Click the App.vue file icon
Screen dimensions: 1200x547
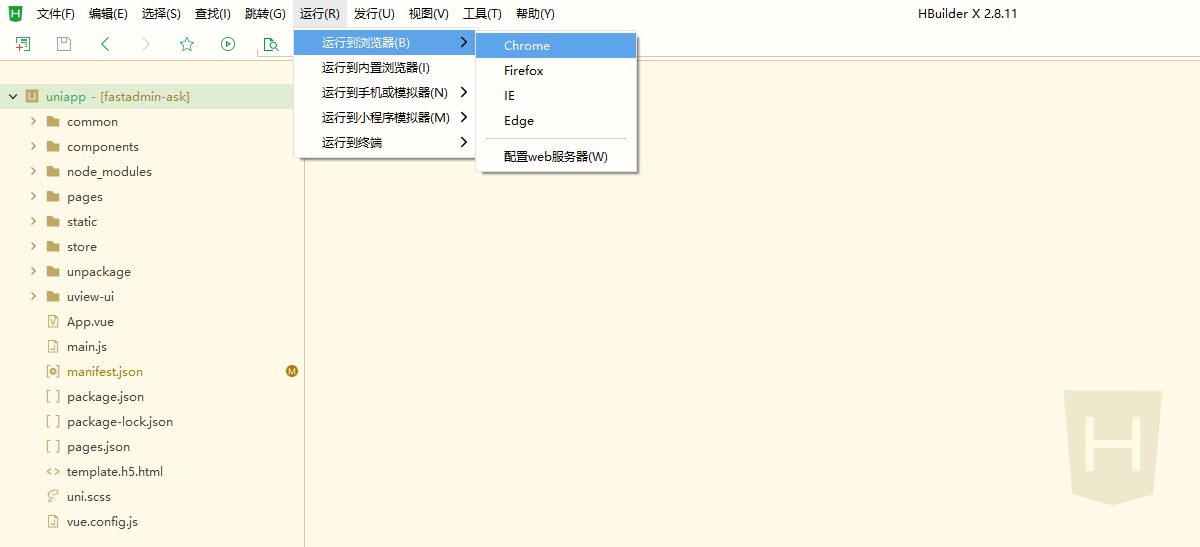(53, 322)
